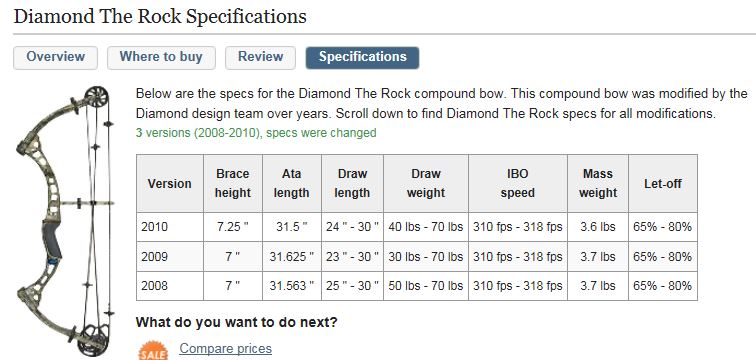Click the Brace height column header
Viewport: 756px width, 360px height.
click(x=233, y=184)
